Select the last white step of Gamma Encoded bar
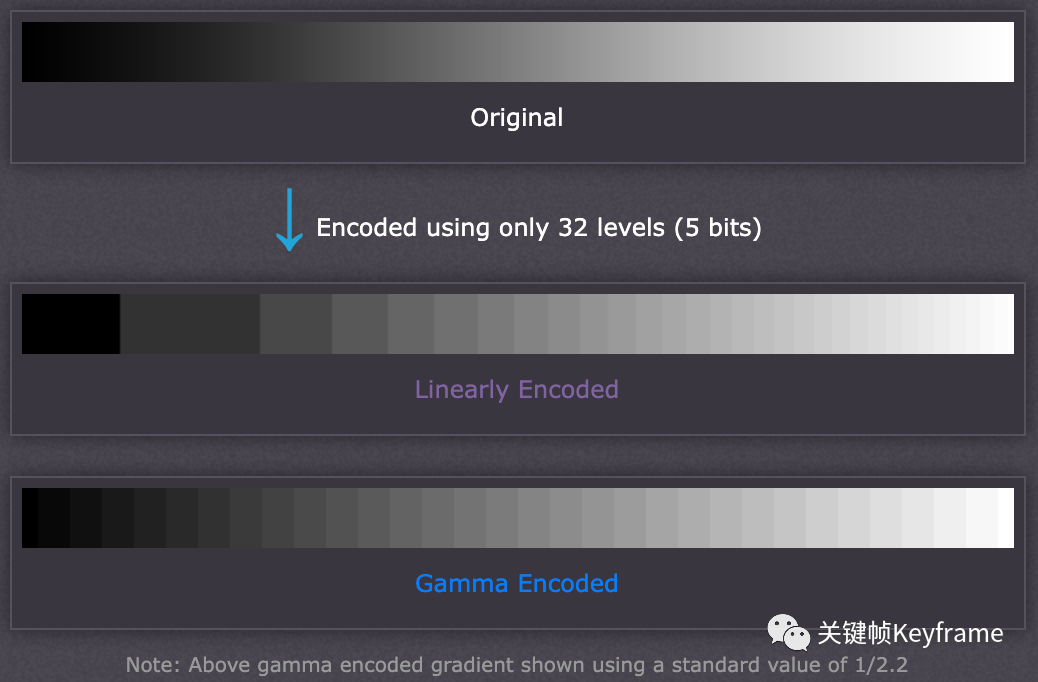This screenshot has height=682, width=1038. coord(1006,518)
